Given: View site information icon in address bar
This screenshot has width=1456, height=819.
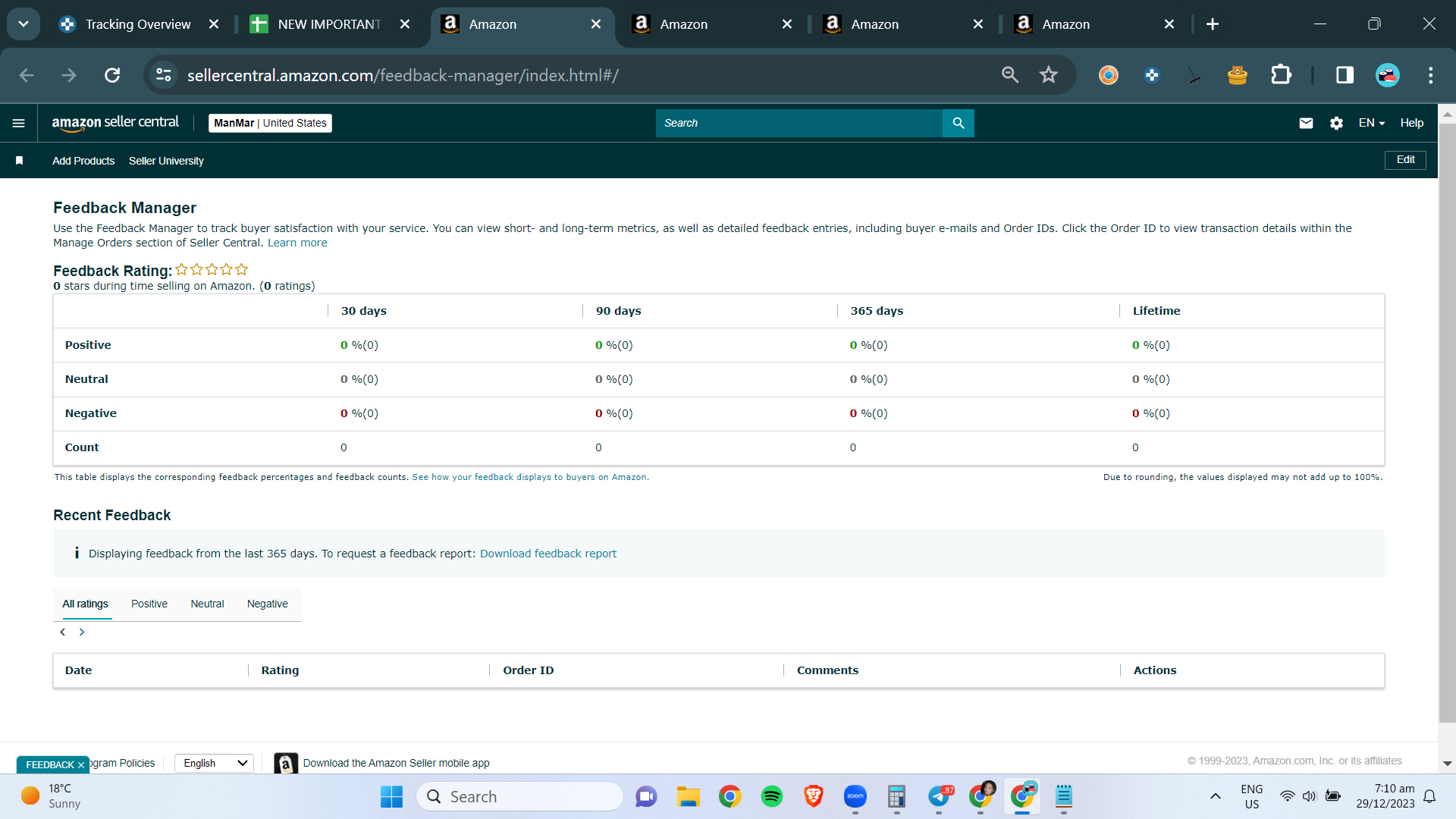Looking at the screenshot, I should (x=164, y=75).
